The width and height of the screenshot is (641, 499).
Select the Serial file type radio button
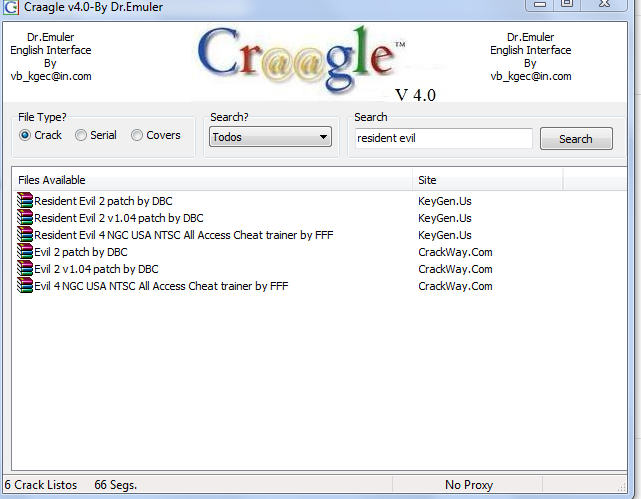[x=81, y=135]
